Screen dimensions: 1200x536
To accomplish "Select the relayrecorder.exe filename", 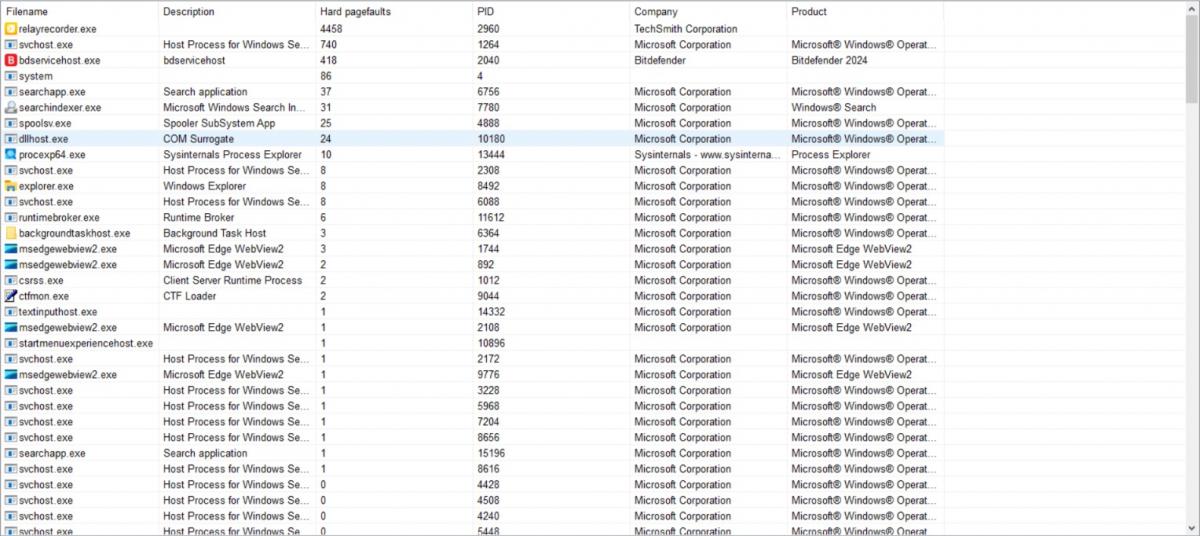I will point(58,29).
